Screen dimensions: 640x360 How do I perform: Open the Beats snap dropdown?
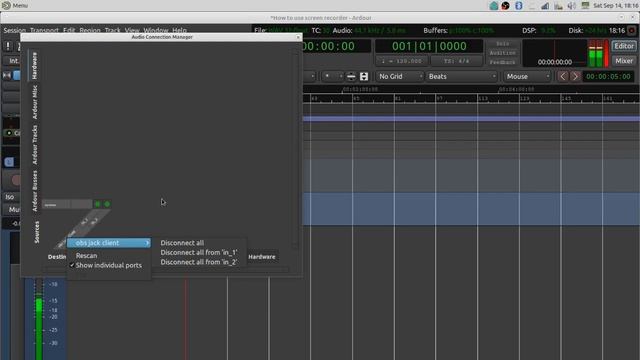click(x=461, y=76)
